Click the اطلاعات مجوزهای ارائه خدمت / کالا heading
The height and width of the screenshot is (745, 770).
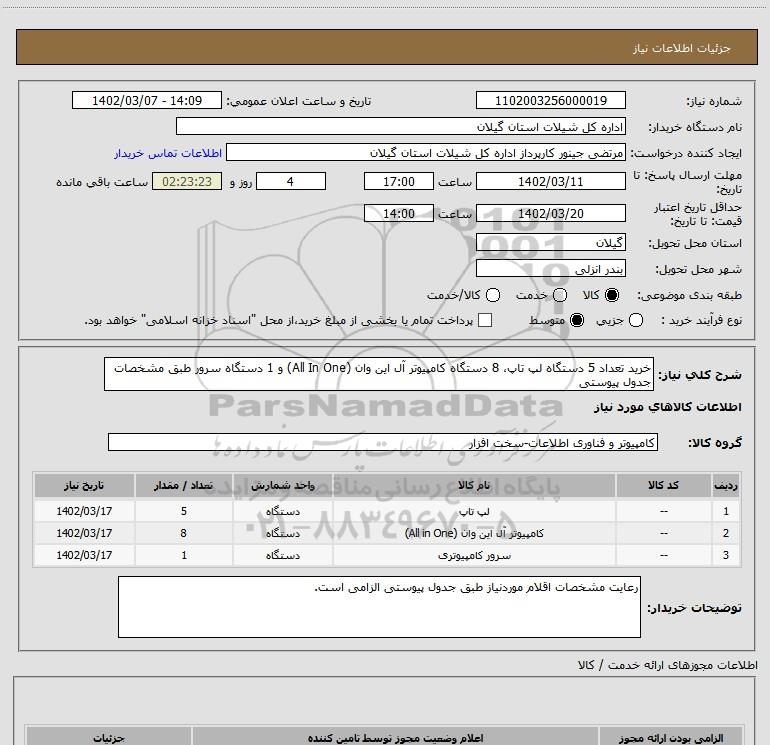click(x=667, y=665)
